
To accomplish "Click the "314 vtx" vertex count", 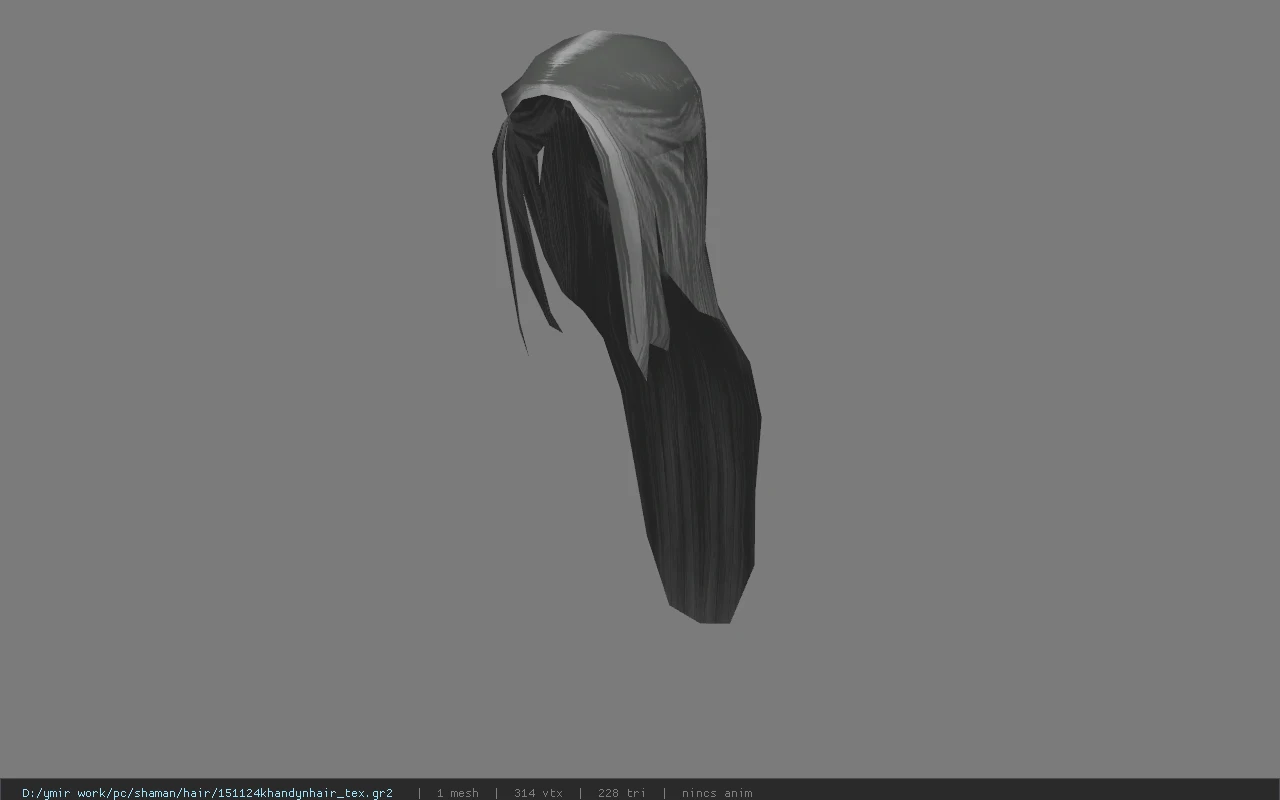I will 538,793.
